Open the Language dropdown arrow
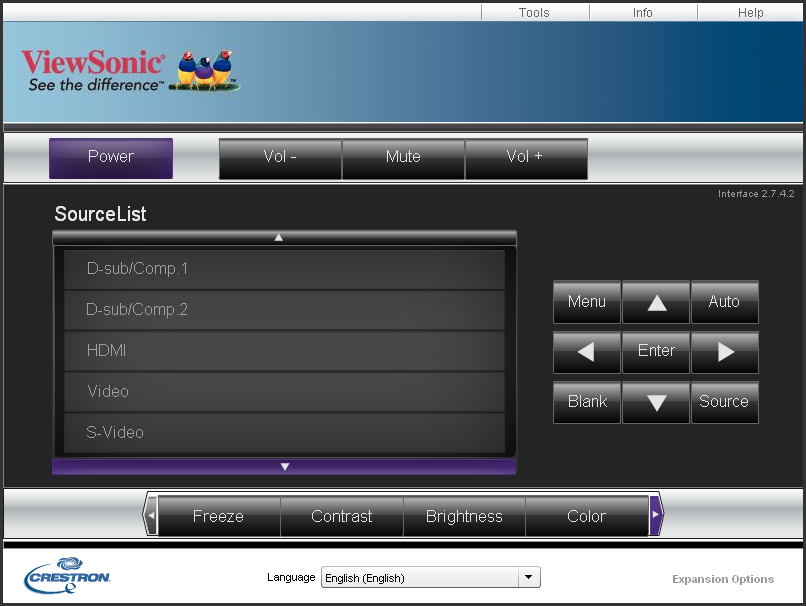806x606 pixels. [x=529, y=577]
